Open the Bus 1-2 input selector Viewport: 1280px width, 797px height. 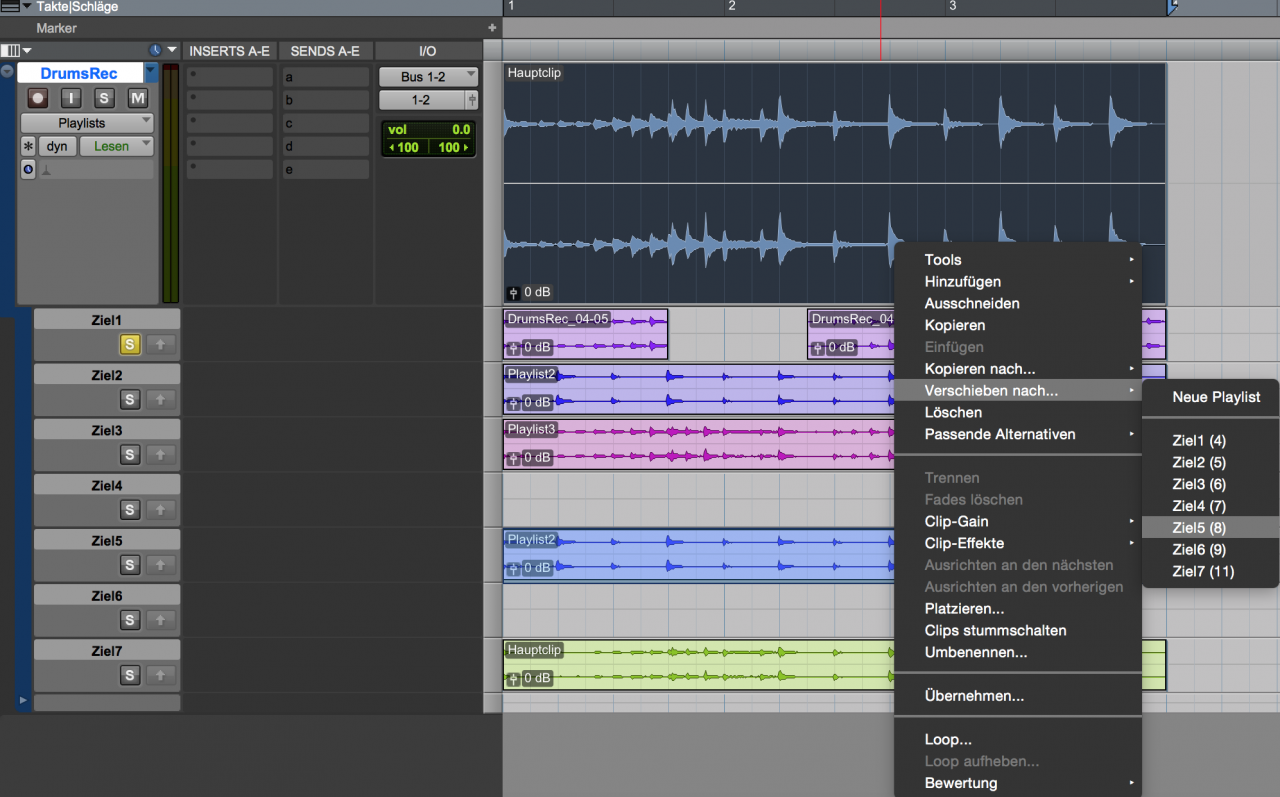point(428,77)
